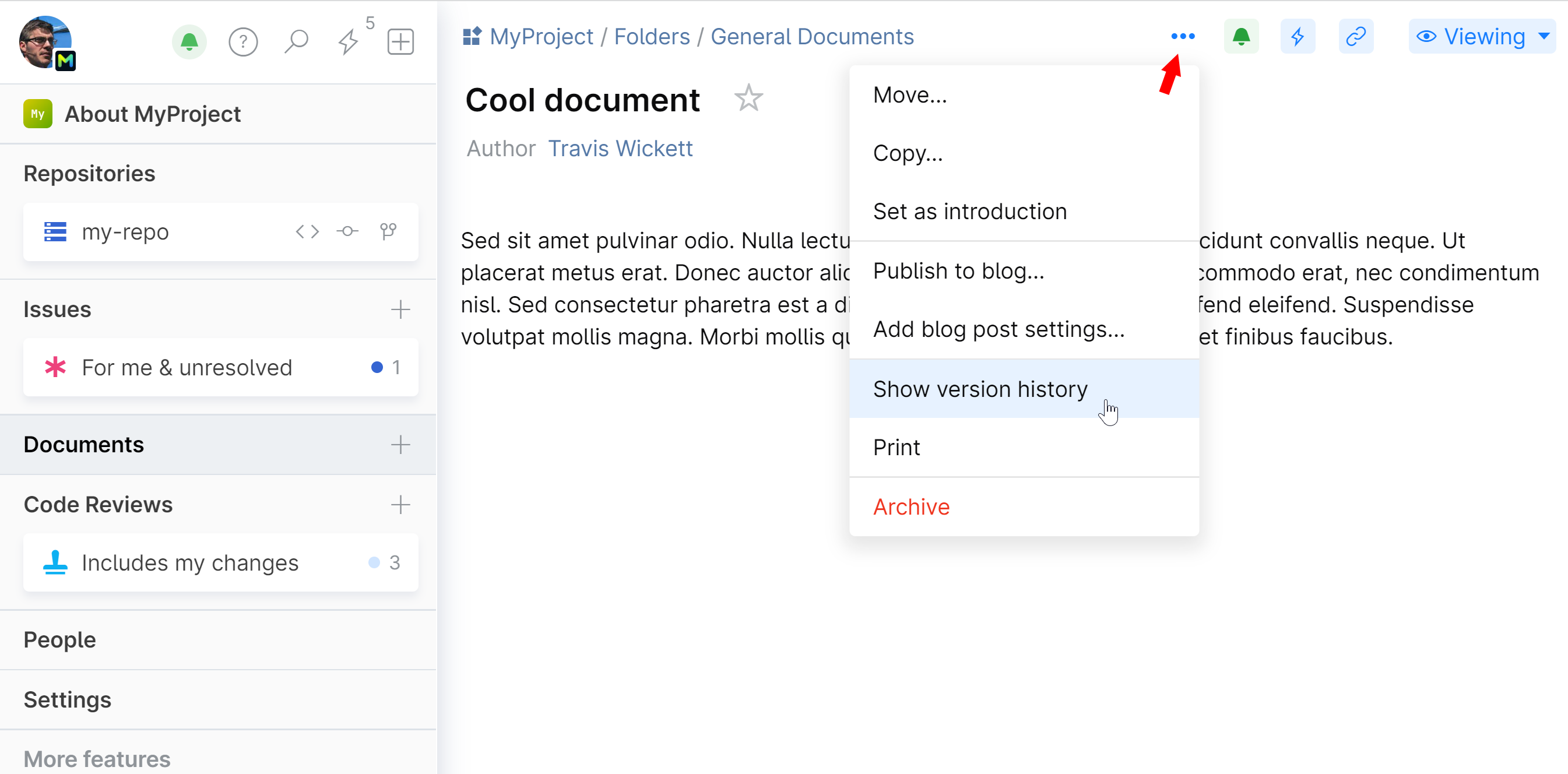This screenshot has height=774, width=1568.
Task: Click the user profile avatar
Action: point(45,41)
